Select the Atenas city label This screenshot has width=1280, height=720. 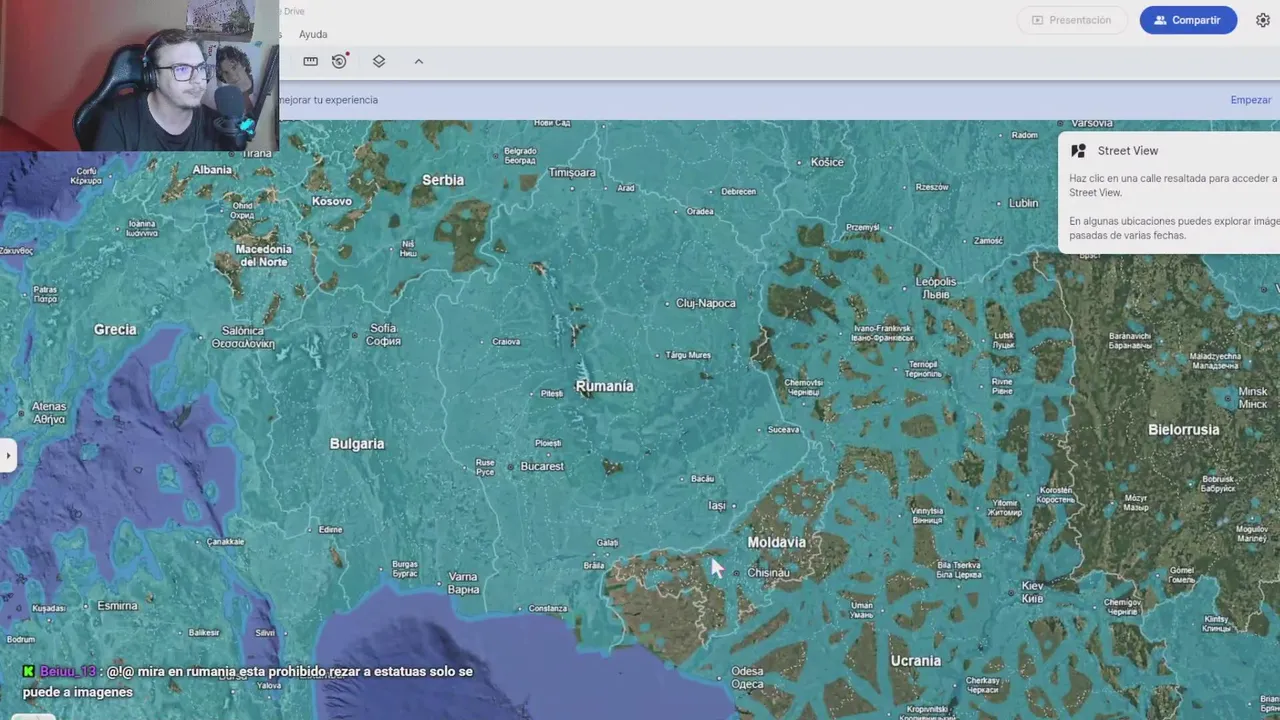pyautogui.click(x=49, y=413)
